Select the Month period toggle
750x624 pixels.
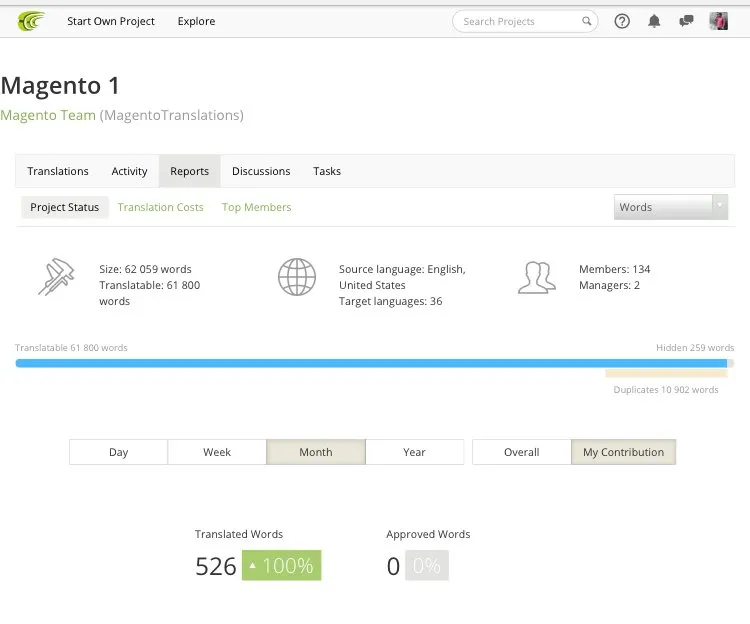point(316,452)
